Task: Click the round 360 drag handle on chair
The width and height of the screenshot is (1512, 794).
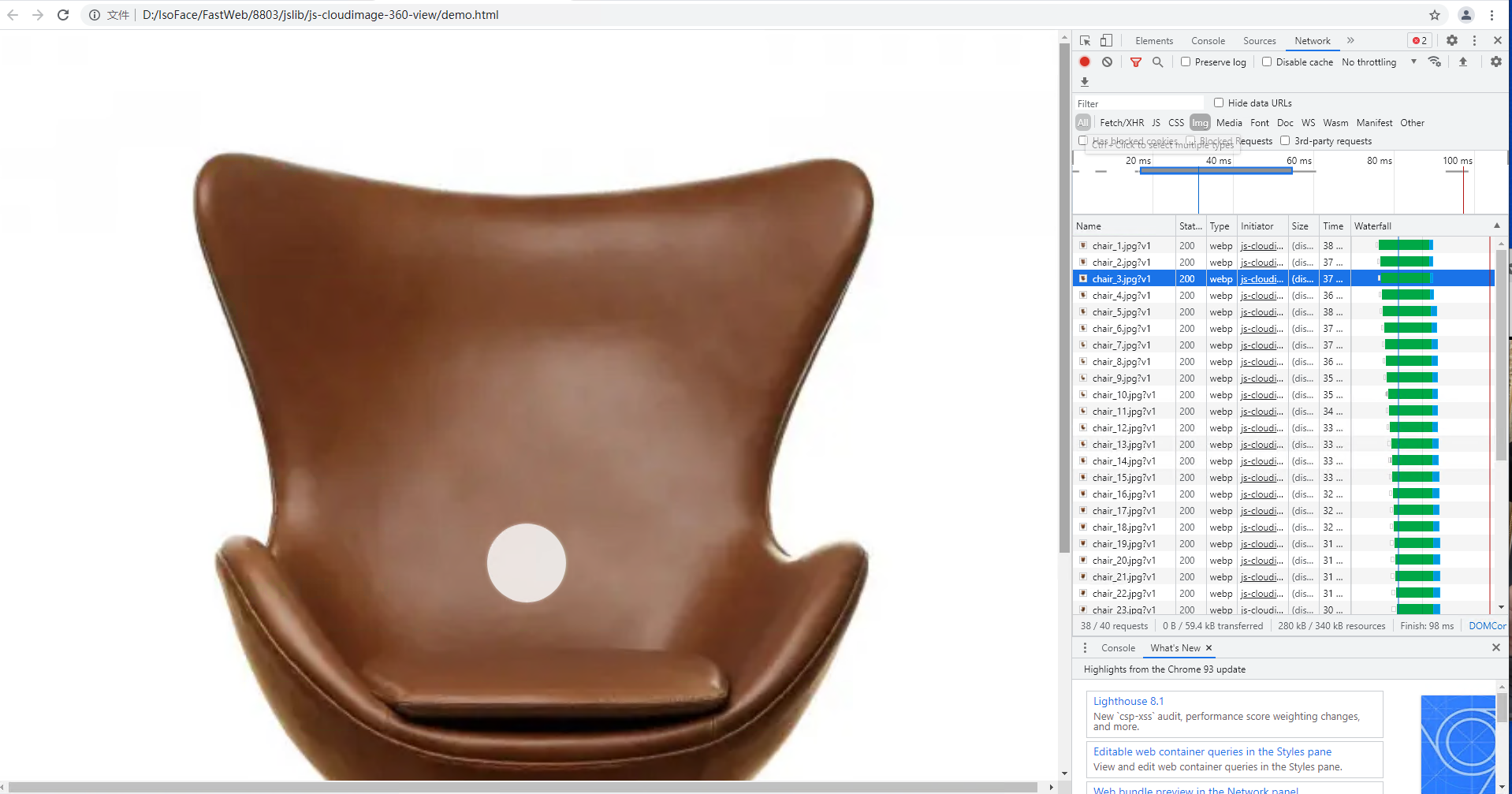Action: click(527, 563)
